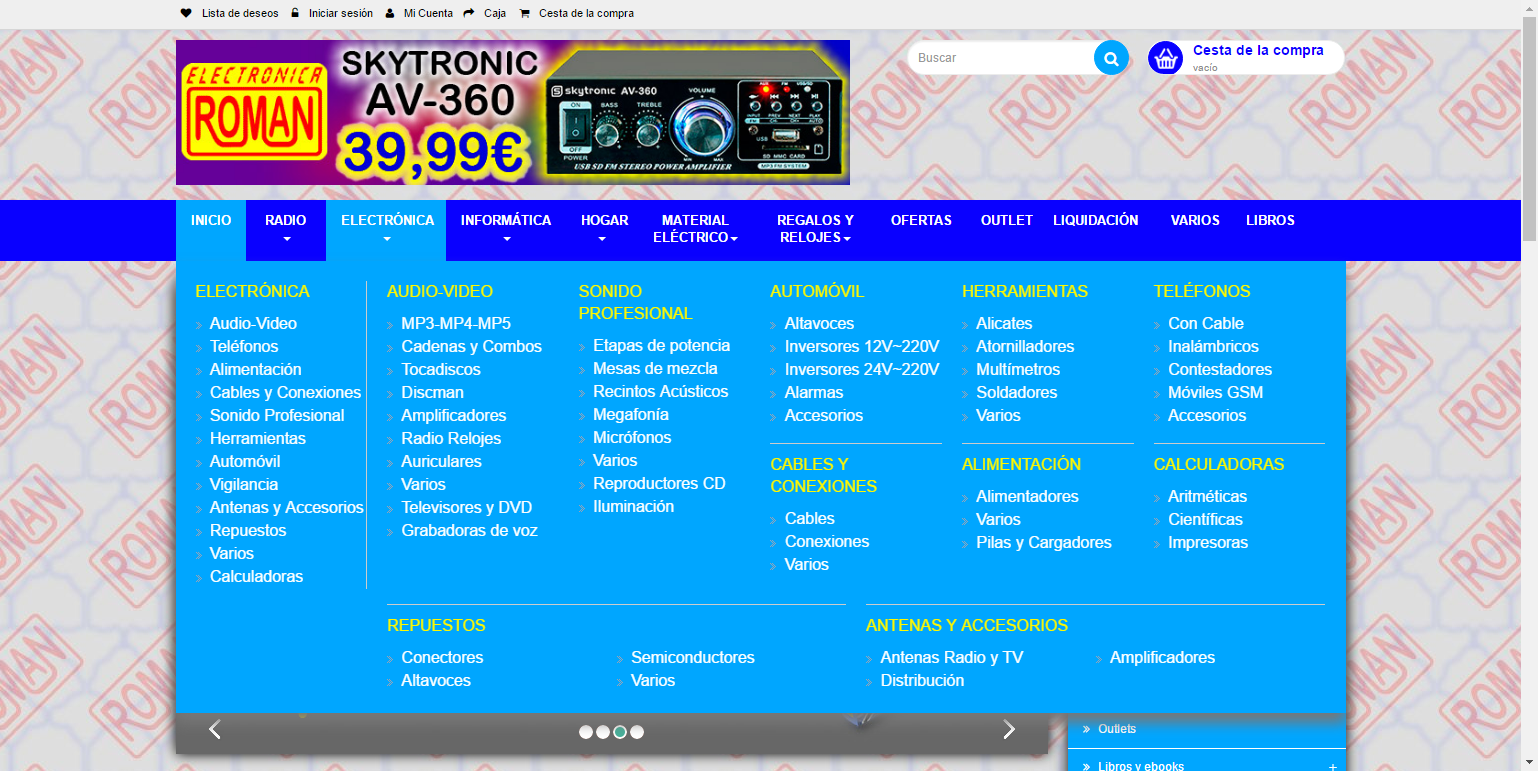1538x771 pixels.
Task: Open the Ofertas menu item
Action: [x=921, y=220]
